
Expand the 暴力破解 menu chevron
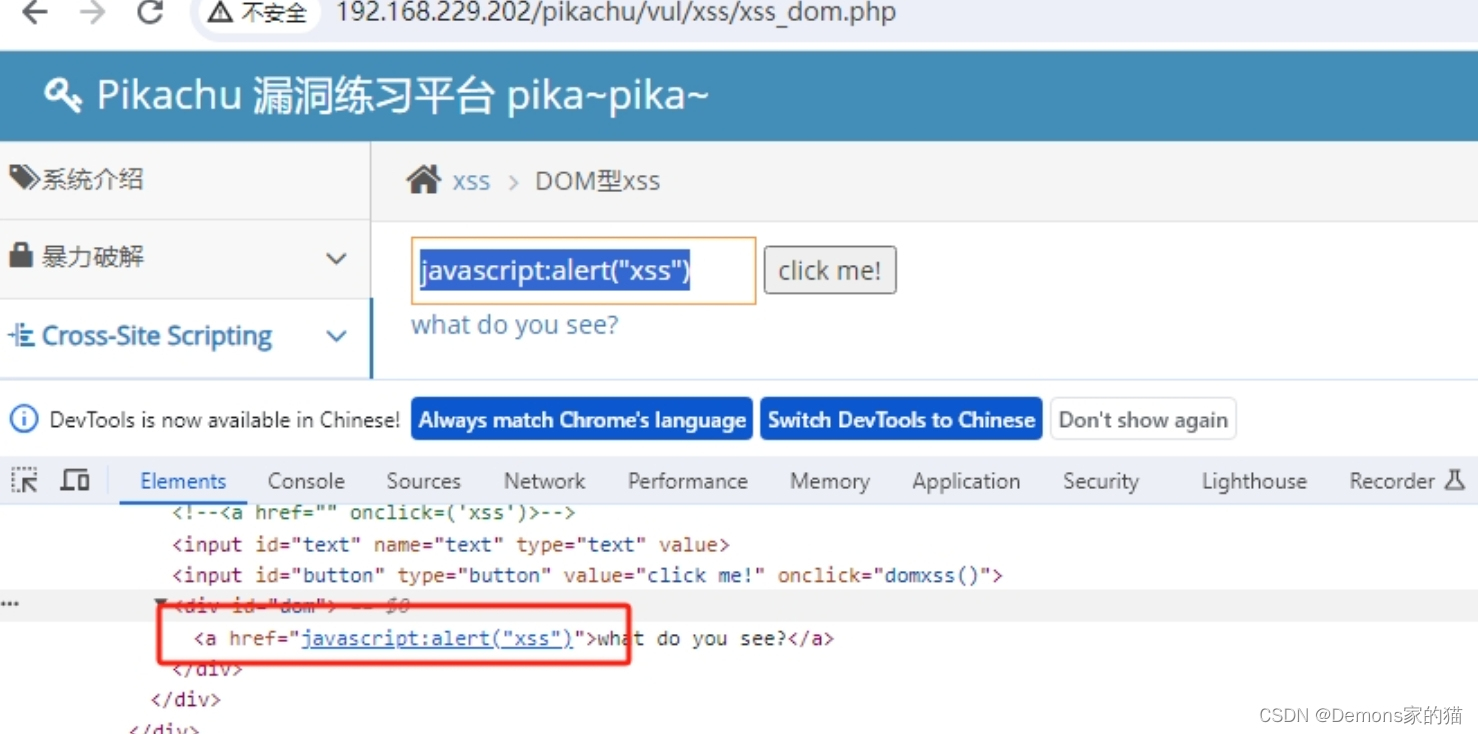(x=336, y=258)
